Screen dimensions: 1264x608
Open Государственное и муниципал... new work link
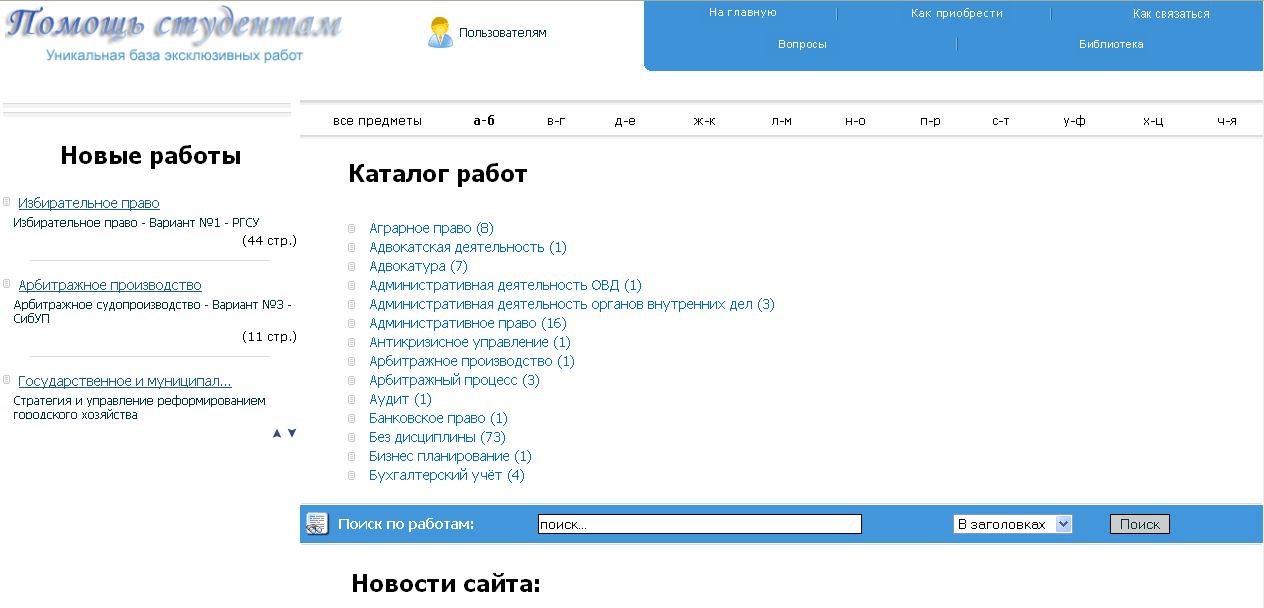coord(125,381)
